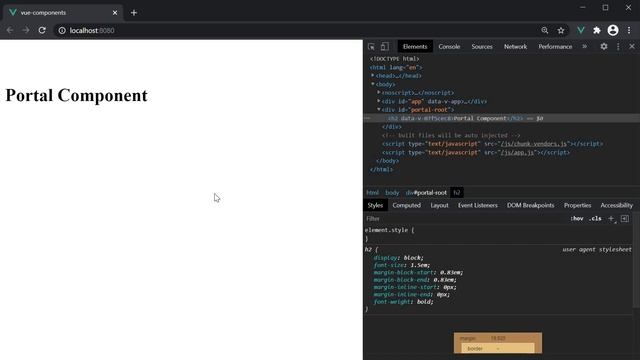Select the DOCTYPE html row
Viewport: 640px width, 360px height.
point(394,59)
